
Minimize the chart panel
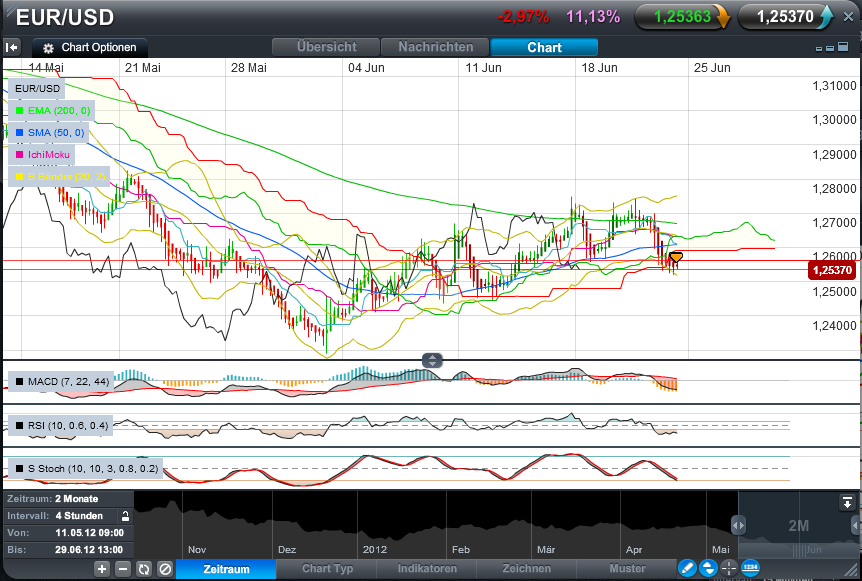pyautogui.click(x=819, y=48)
